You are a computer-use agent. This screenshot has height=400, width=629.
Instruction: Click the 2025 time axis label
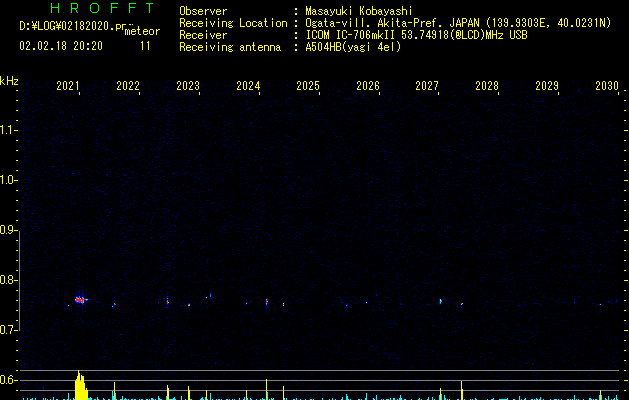308,86
